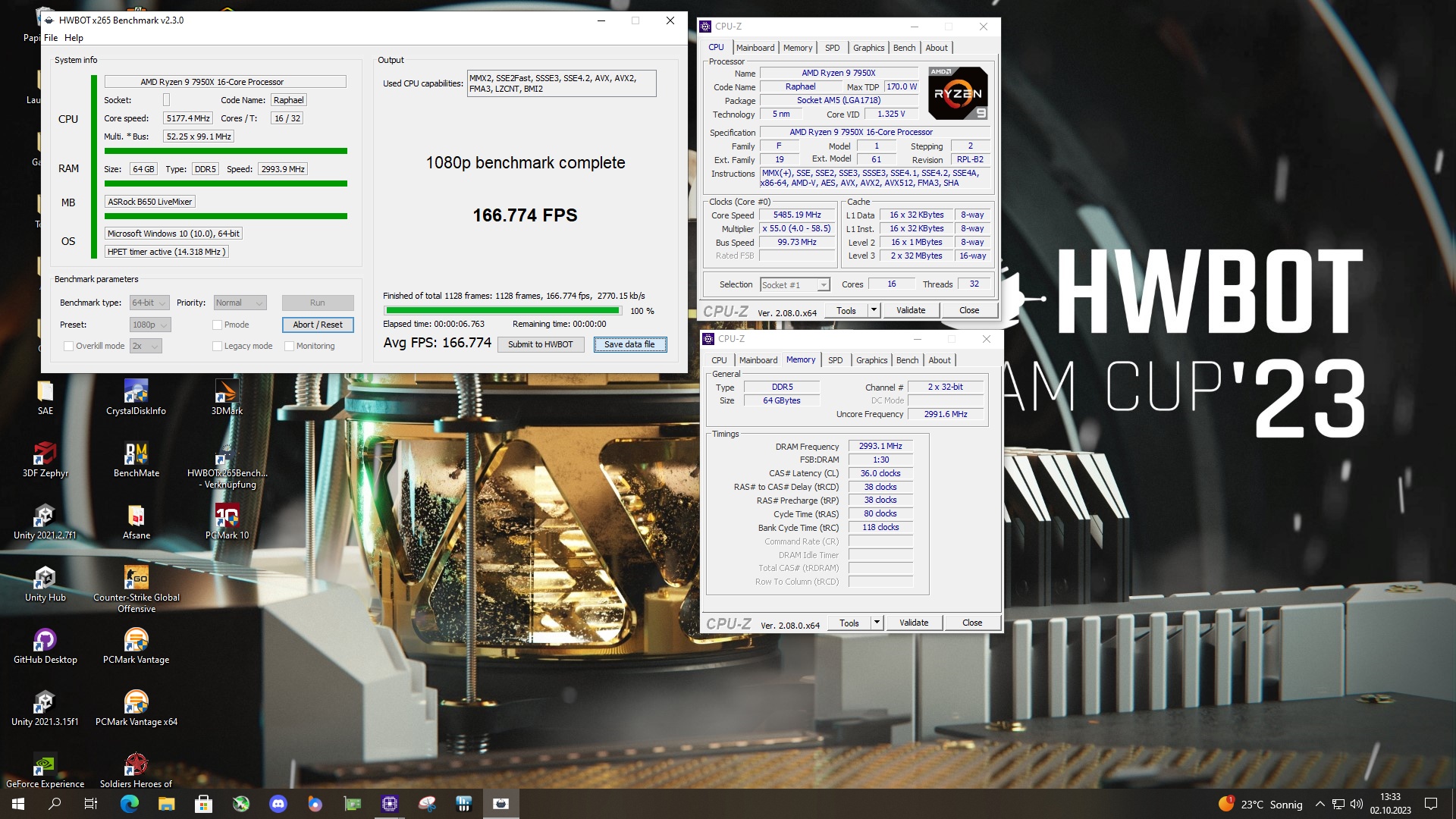
Task: Click Close button in lower CPU-Z window
Action: click(972, 623)
